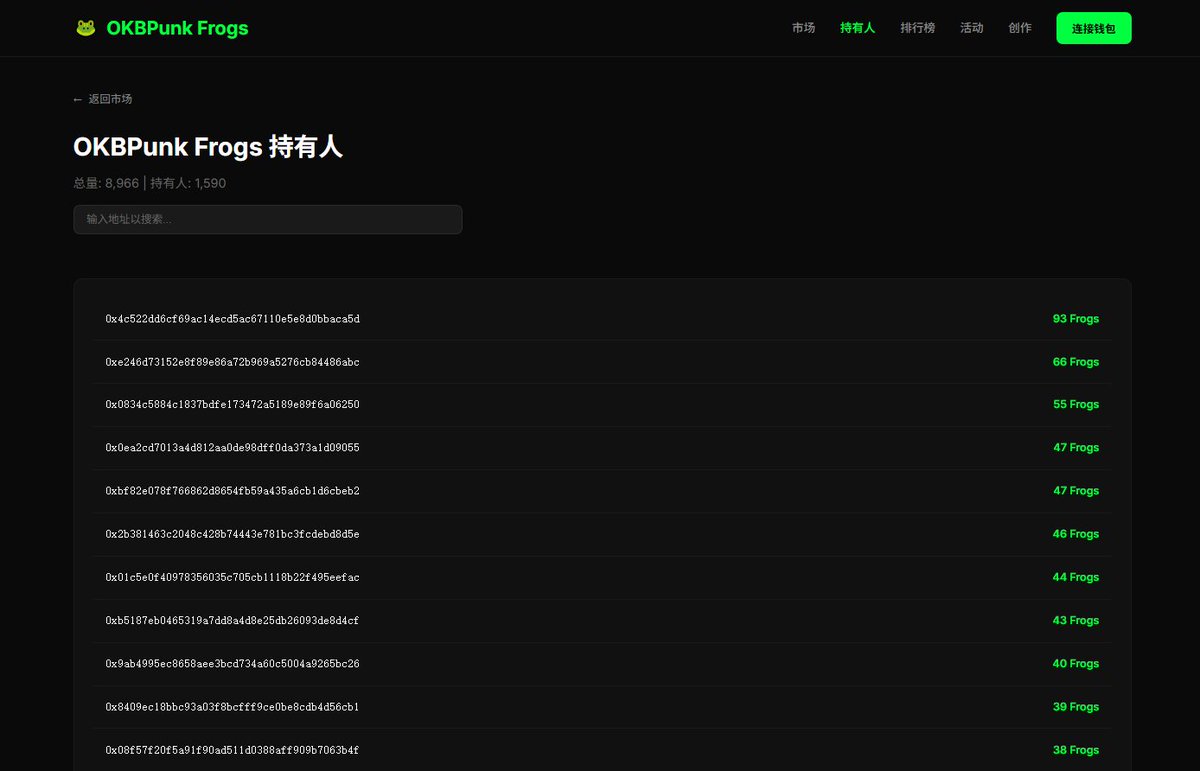Click the 38 Frogs count

[x=1075, y=750]
